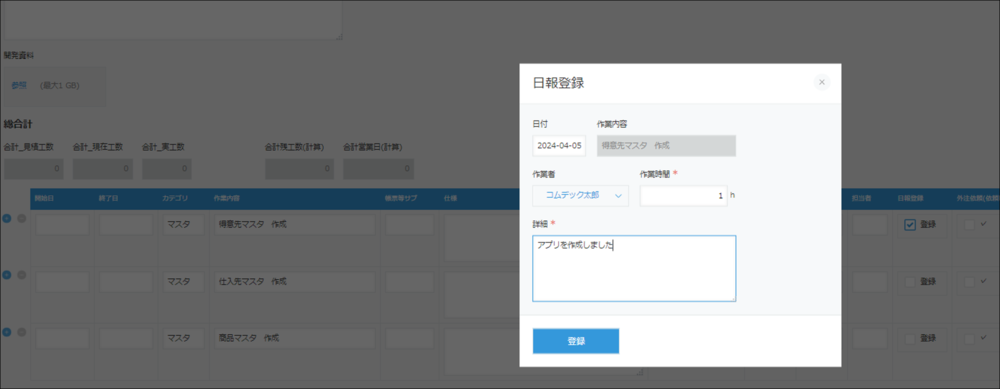Click the 参照 file browse link
Screen dimensions: 1000x389
pos(19,85)
